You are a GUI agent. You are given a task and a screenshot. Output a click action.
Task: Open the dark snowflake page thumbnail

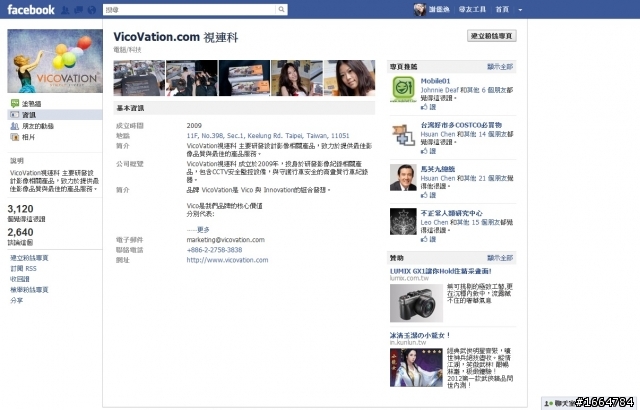(403, 222)
